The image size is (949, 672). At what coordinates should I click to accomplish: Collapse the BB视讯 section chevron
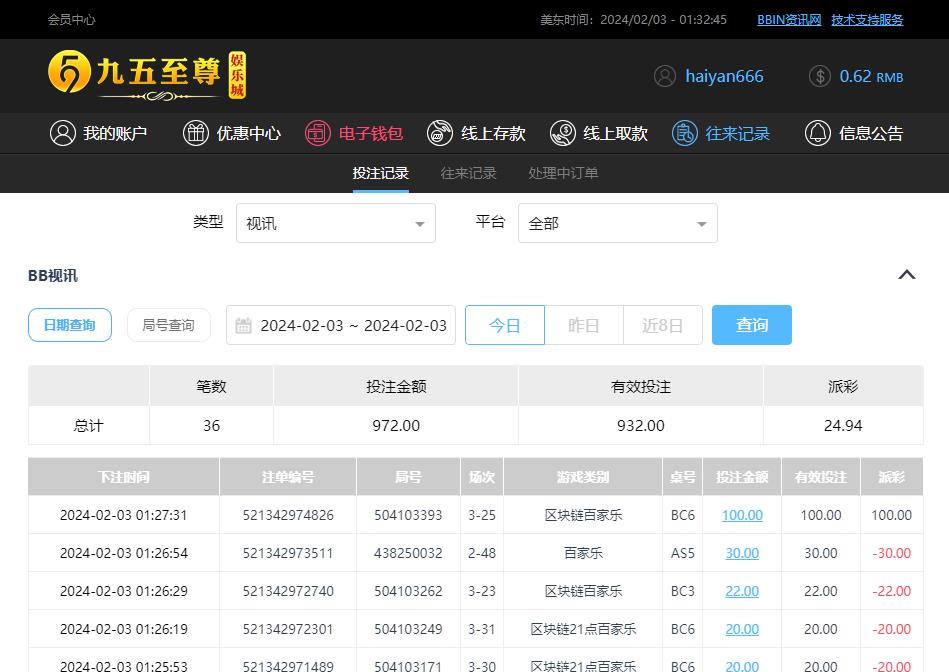tap(907, 275)
